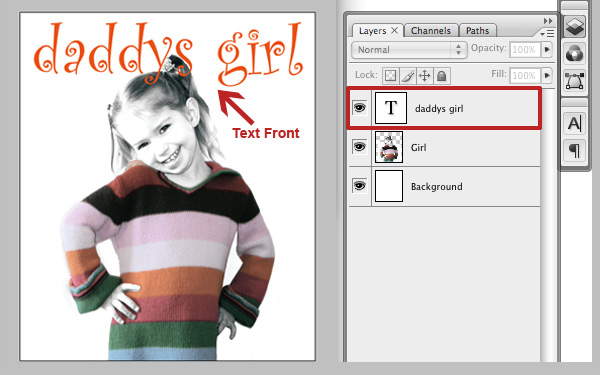Screen dimensions: 600x375
Task: Open the Normal blend mode dropdown
Action: (409, 50)
